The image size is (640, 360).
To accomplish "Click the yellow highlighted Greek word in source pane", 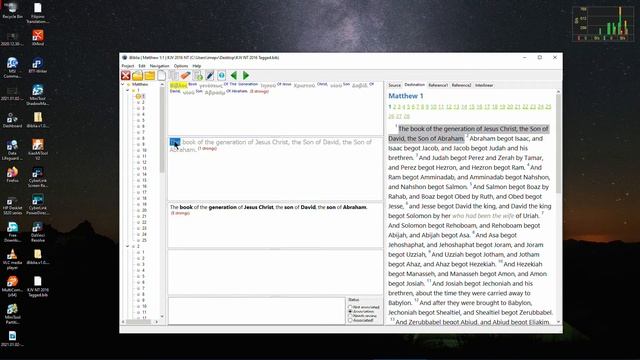I will 178,86.
